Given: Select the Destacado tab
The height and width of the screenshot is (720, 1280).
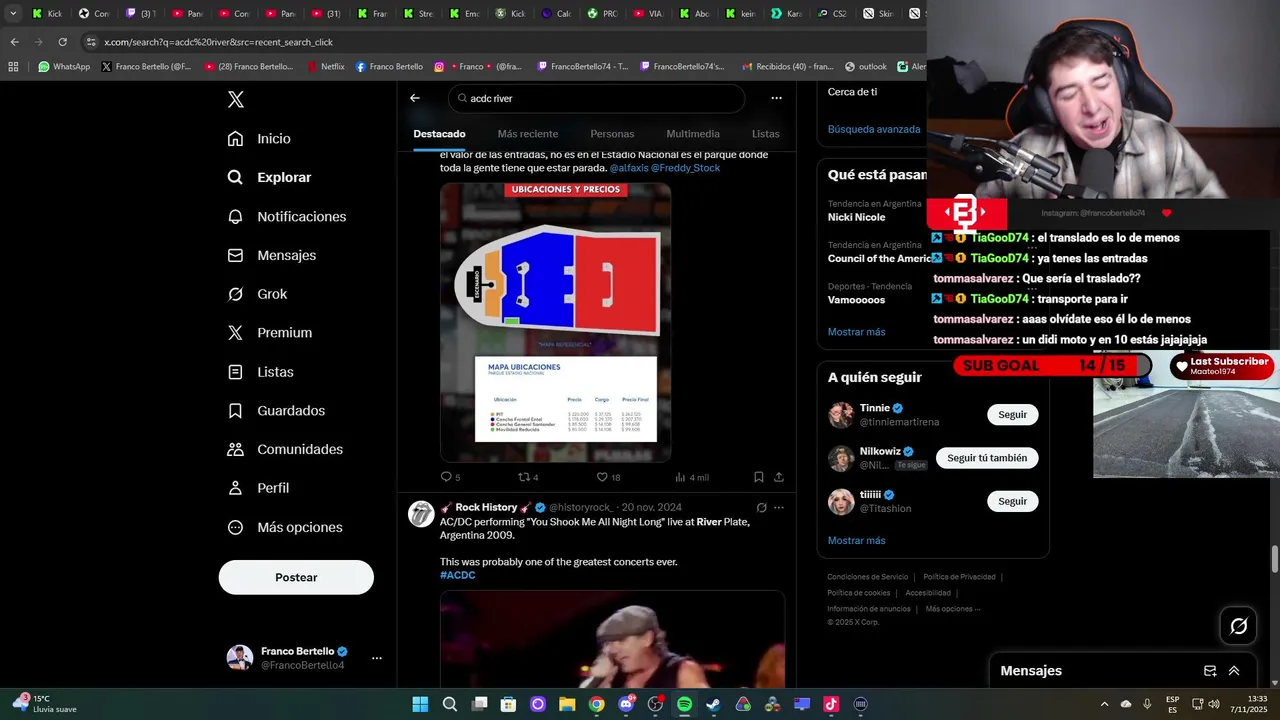Looking at the screenshot, I should 439,134.
